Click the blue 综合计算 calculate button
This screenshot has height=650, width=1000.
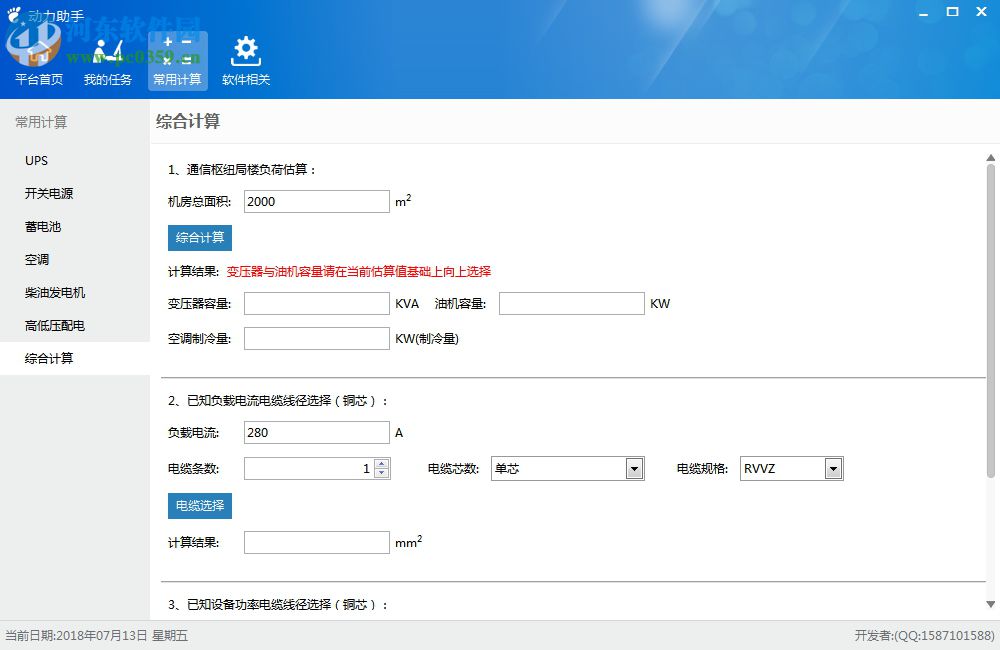pyautogui.click(x=199, y=237)
